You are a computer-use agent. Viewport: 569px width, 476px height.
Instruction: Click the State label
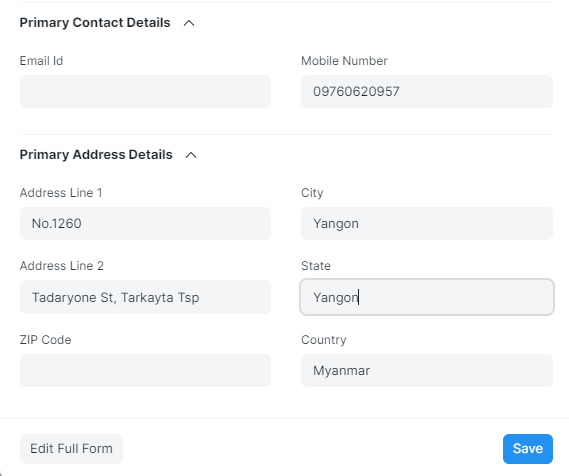316,266
